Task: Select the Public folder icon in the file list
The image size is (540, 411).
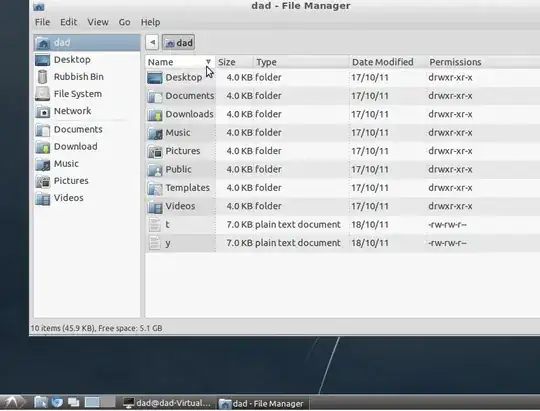Action: pos(155,170)
